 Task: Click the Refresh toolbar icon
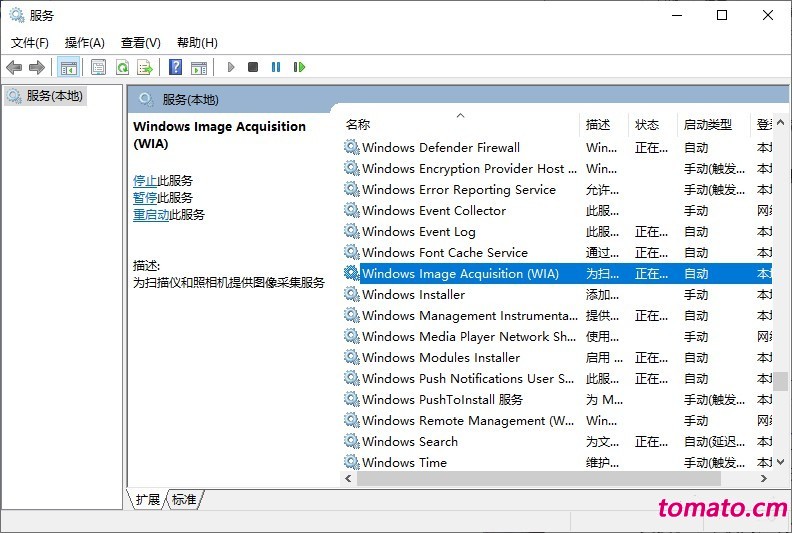122,67
